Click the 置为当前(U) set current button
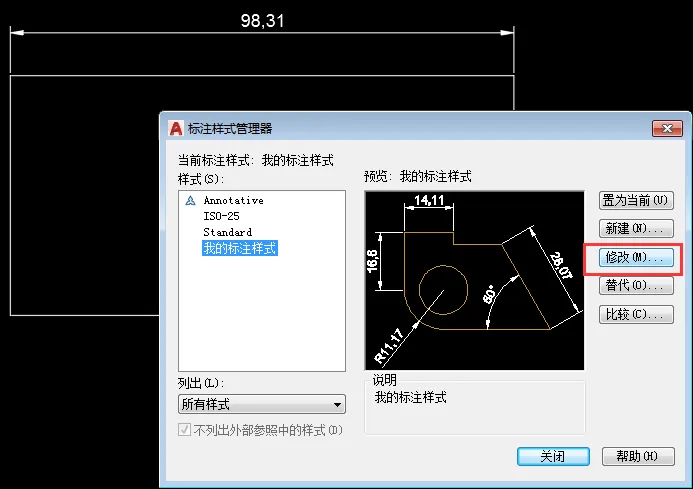The width and height of the screenshot is (693, 489). pyautogui.click(x=636, y=200)
